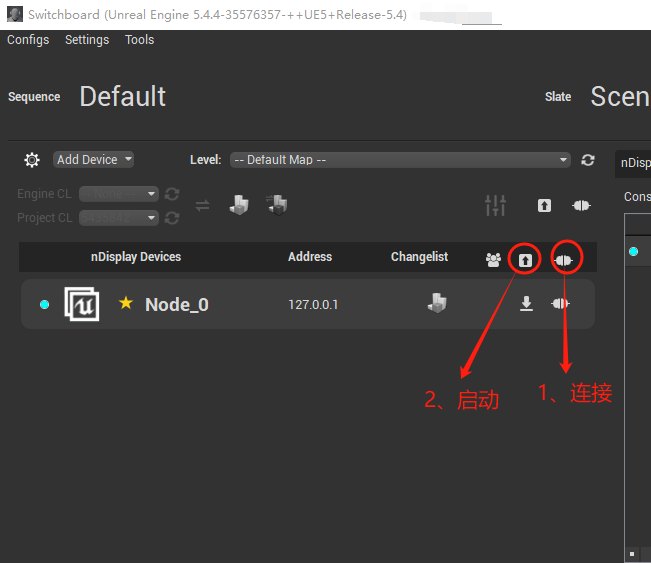This screenshot has height=563, width=651.
Task: Click the nDisplay Devices column header
Action: pos(136,257)
